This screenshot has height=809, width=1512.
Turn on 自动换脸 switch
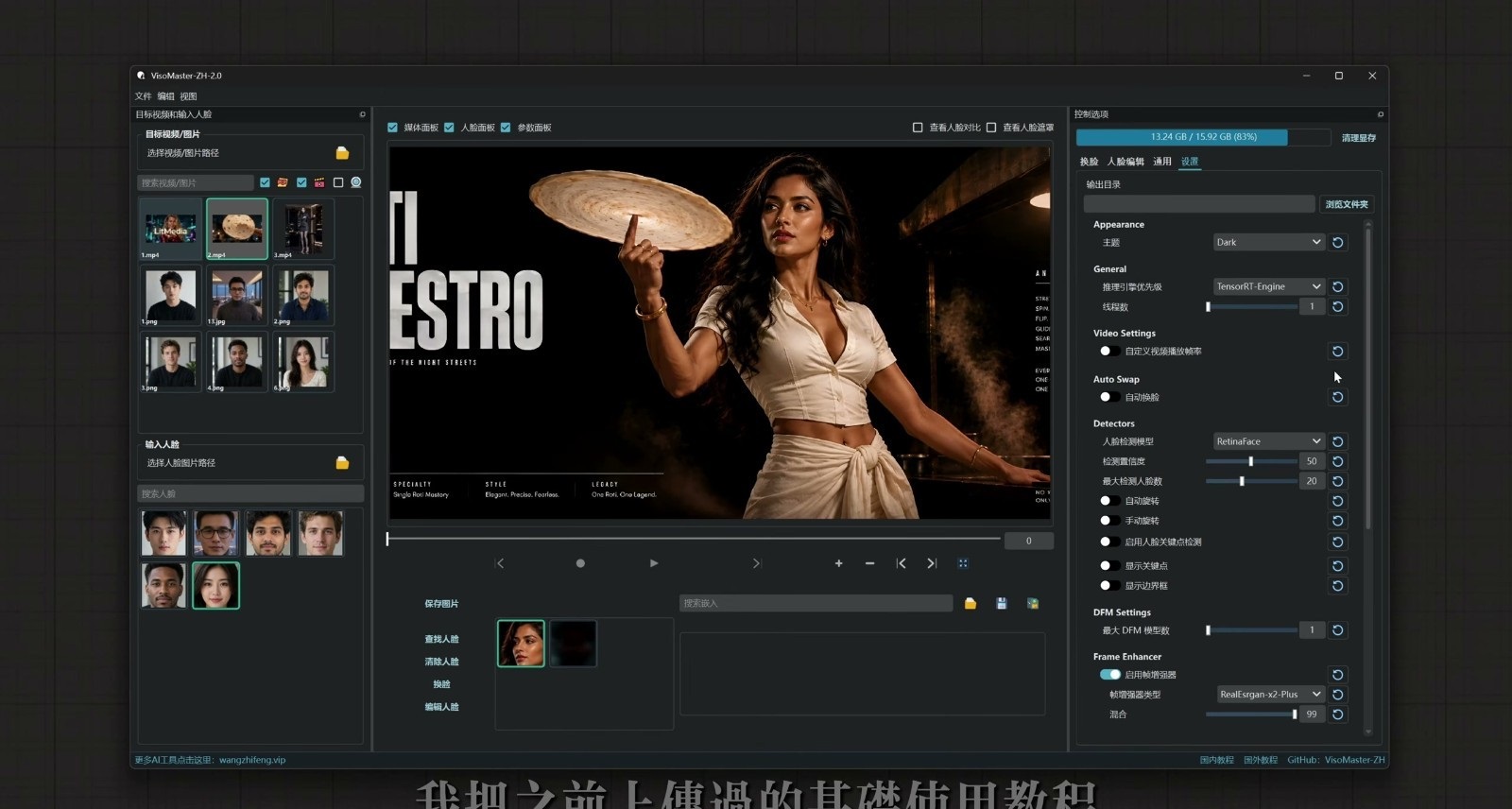click(x=1109, y=397)
